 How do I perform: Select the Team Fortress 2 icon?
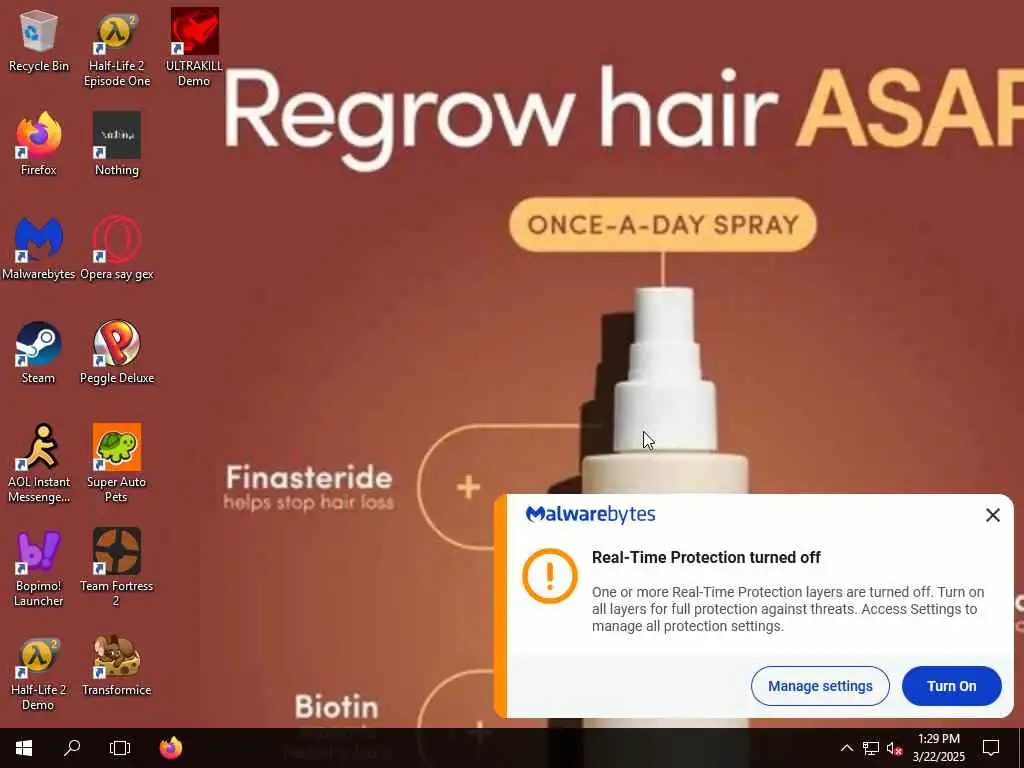117,568
